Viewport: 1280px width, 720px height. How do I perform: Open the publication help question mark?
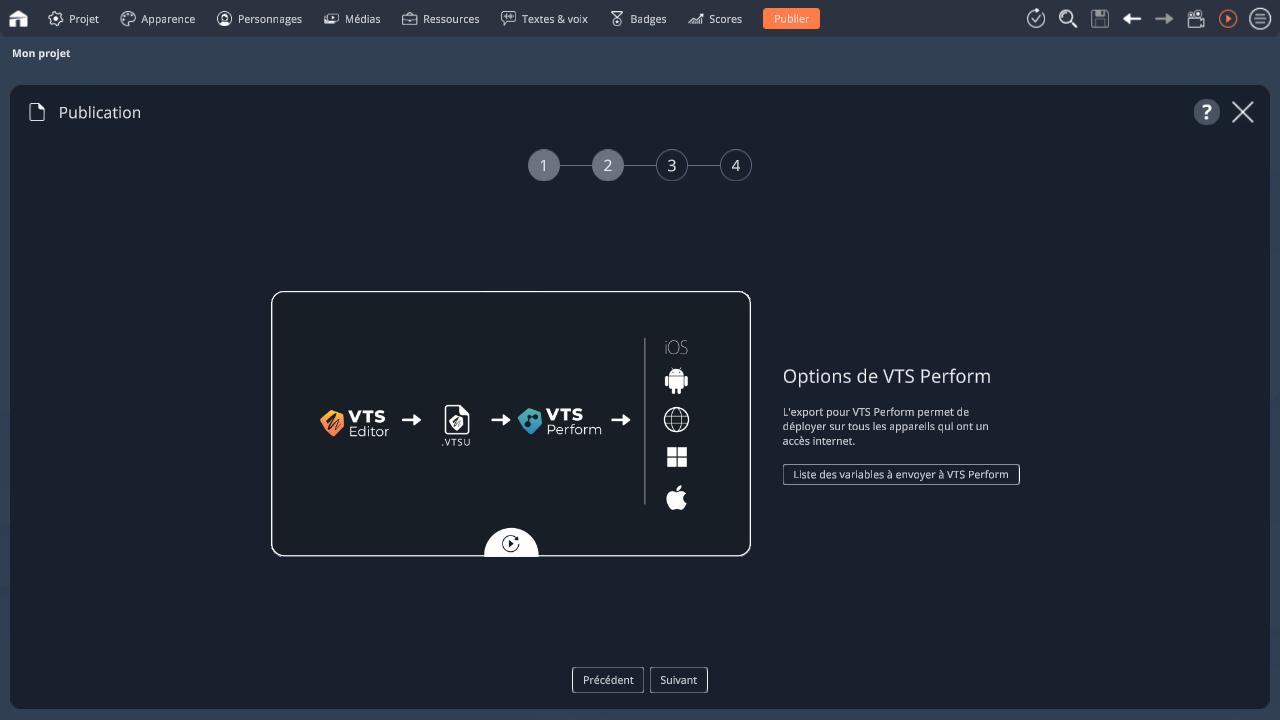click(x=1206, y=112)
